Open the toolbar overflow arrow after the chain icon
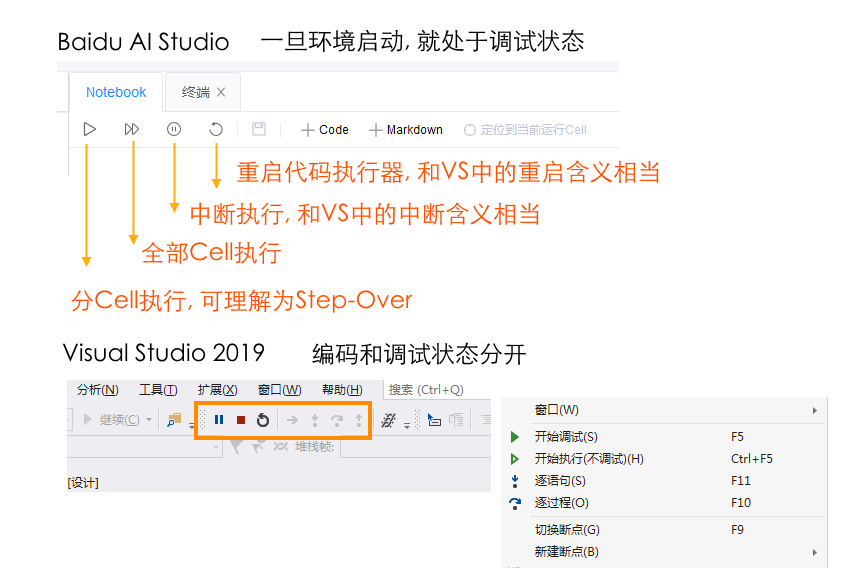Image resolution: width=842 pixels, height=574 pixels. pos(407,426)
